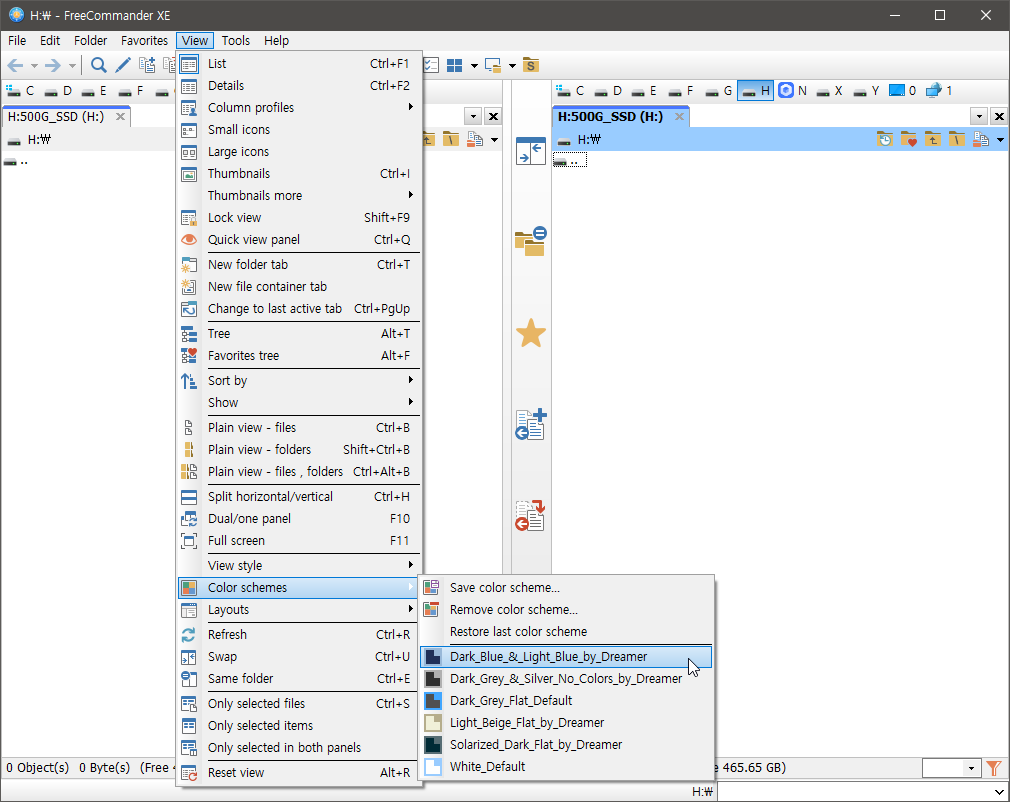The image size is (1010, 802).
Task: Choose Restore last color scheme
Action: [x=566, y=631]
